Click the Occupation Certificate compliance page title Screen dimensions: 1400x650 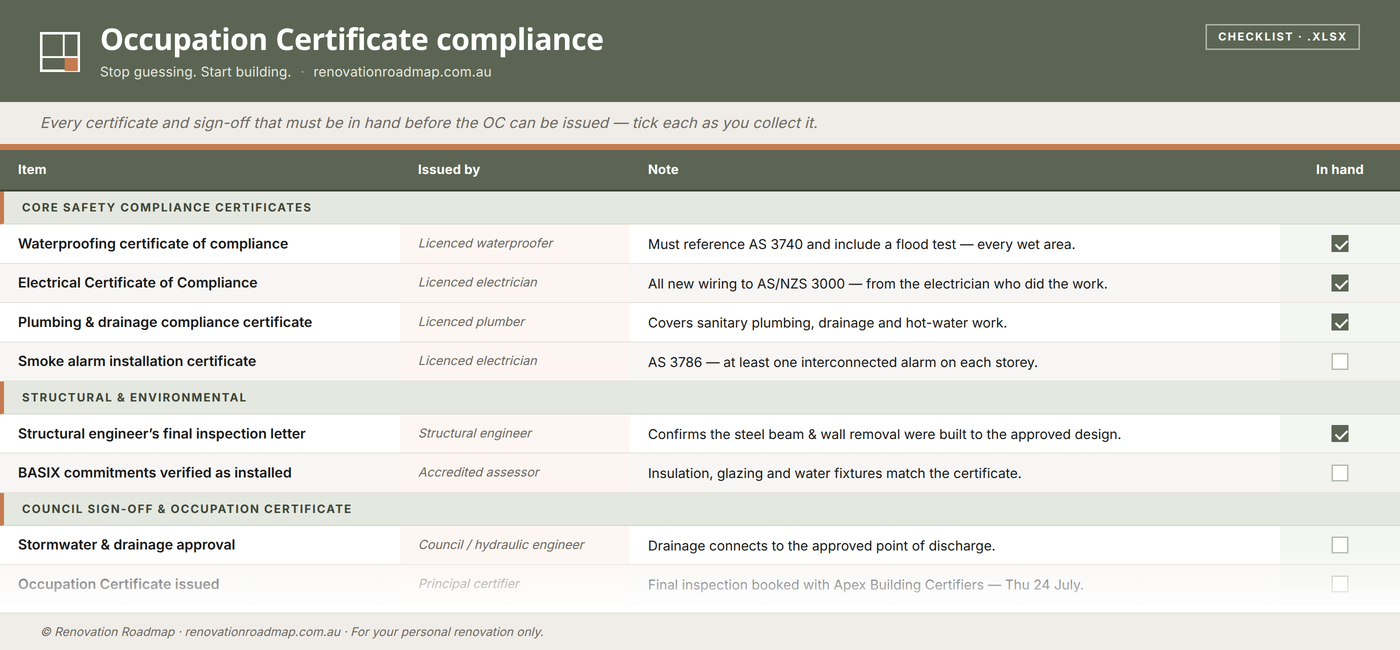[352, 39]
